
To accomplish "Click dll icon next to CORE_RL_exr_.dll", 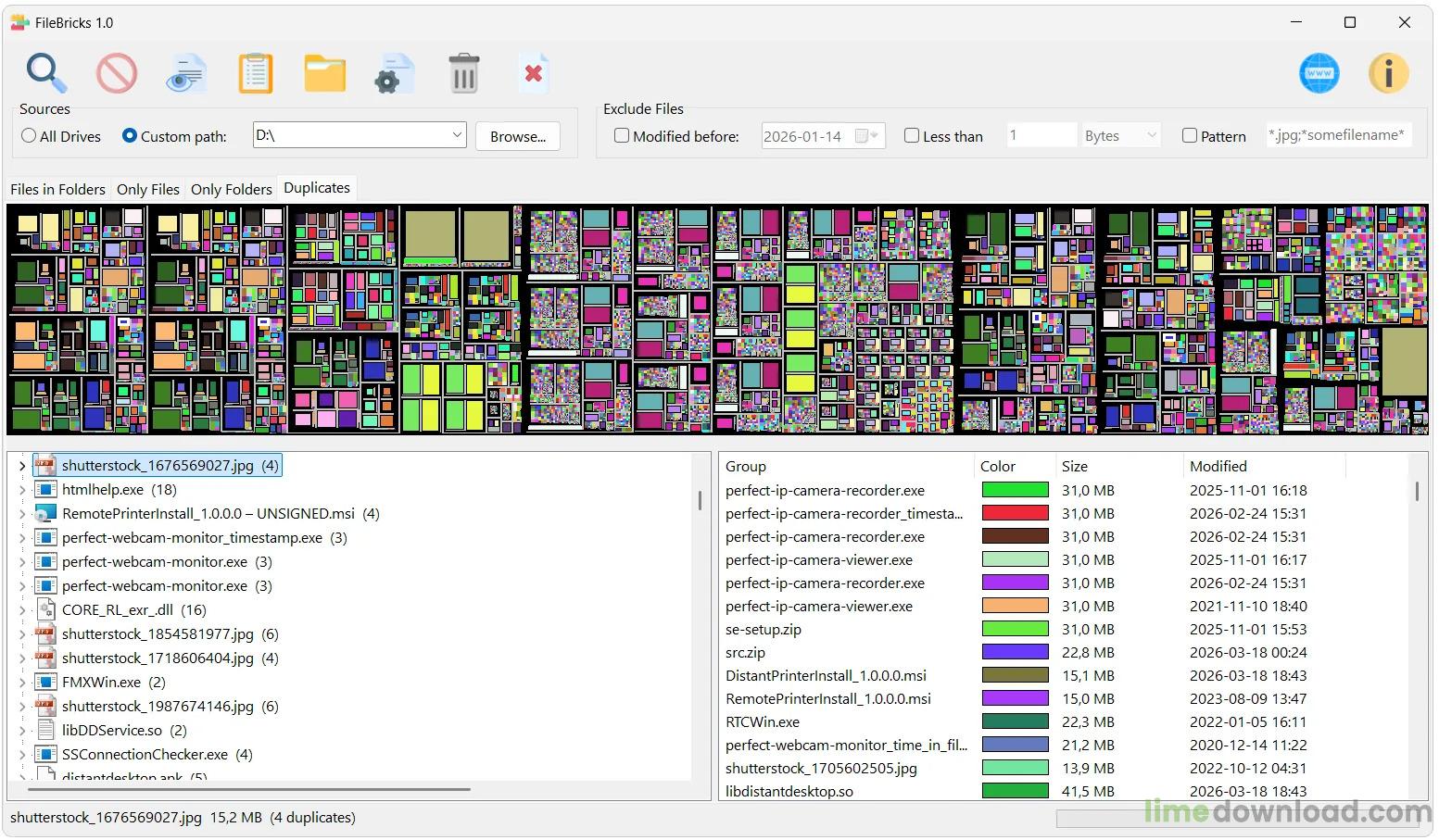I will 45,609.
